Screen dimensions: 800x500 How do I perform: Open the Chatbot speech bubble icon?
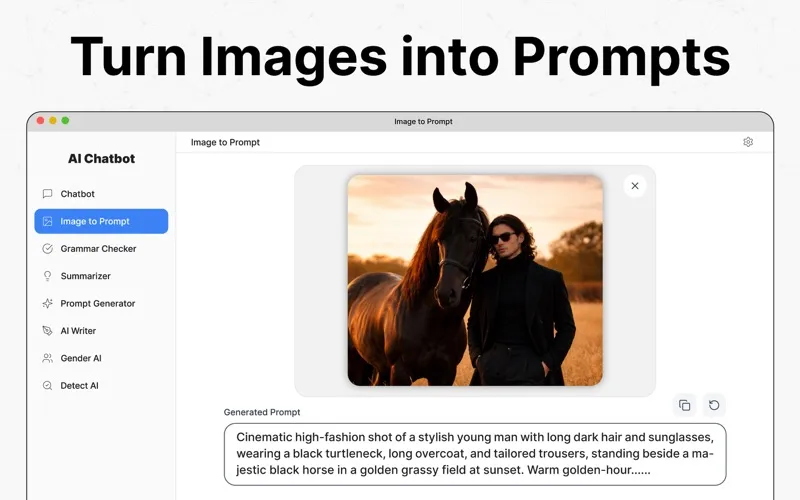47,194
